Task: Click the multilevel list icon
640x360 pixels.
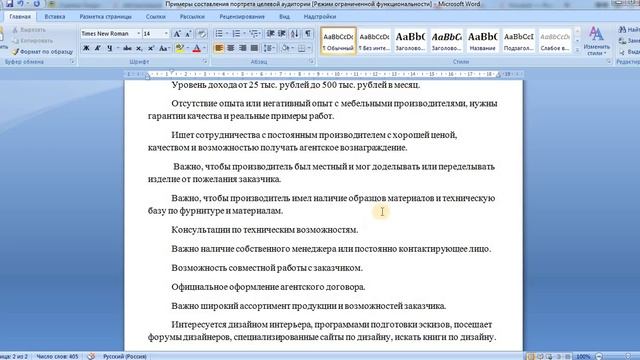Action: [254, 33]
